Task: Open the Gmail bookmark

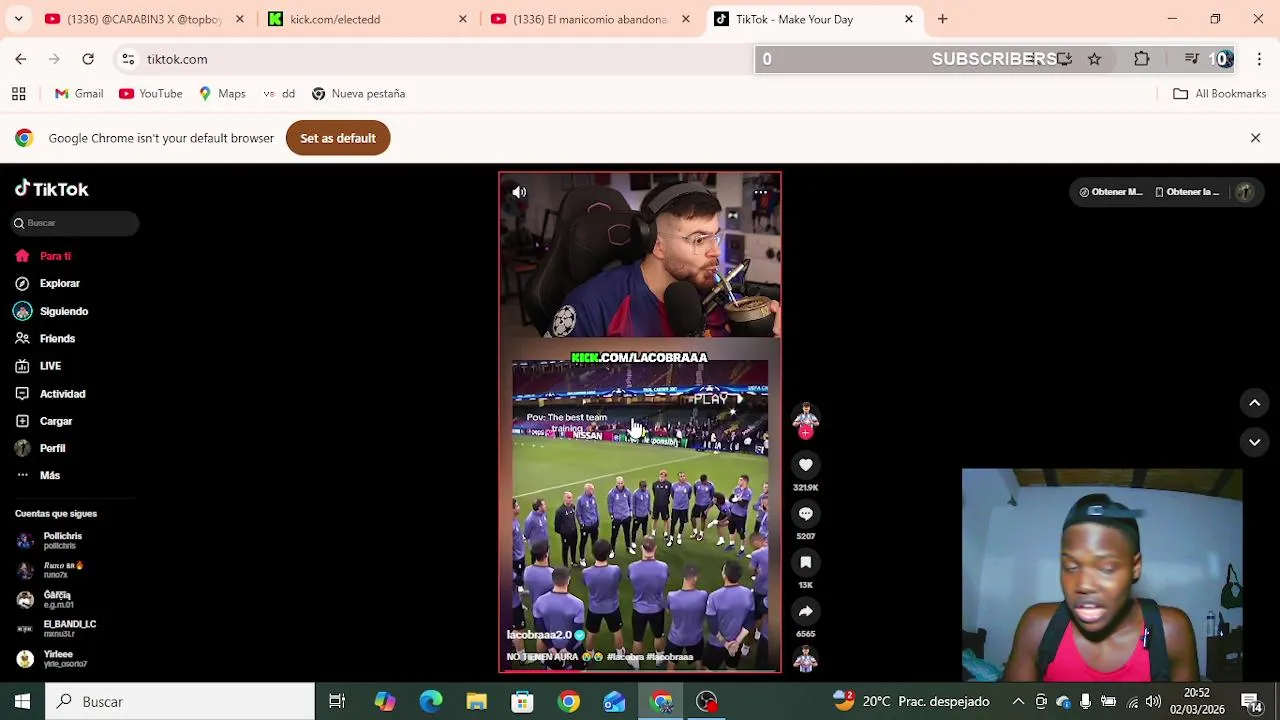Action: [78, 94]
